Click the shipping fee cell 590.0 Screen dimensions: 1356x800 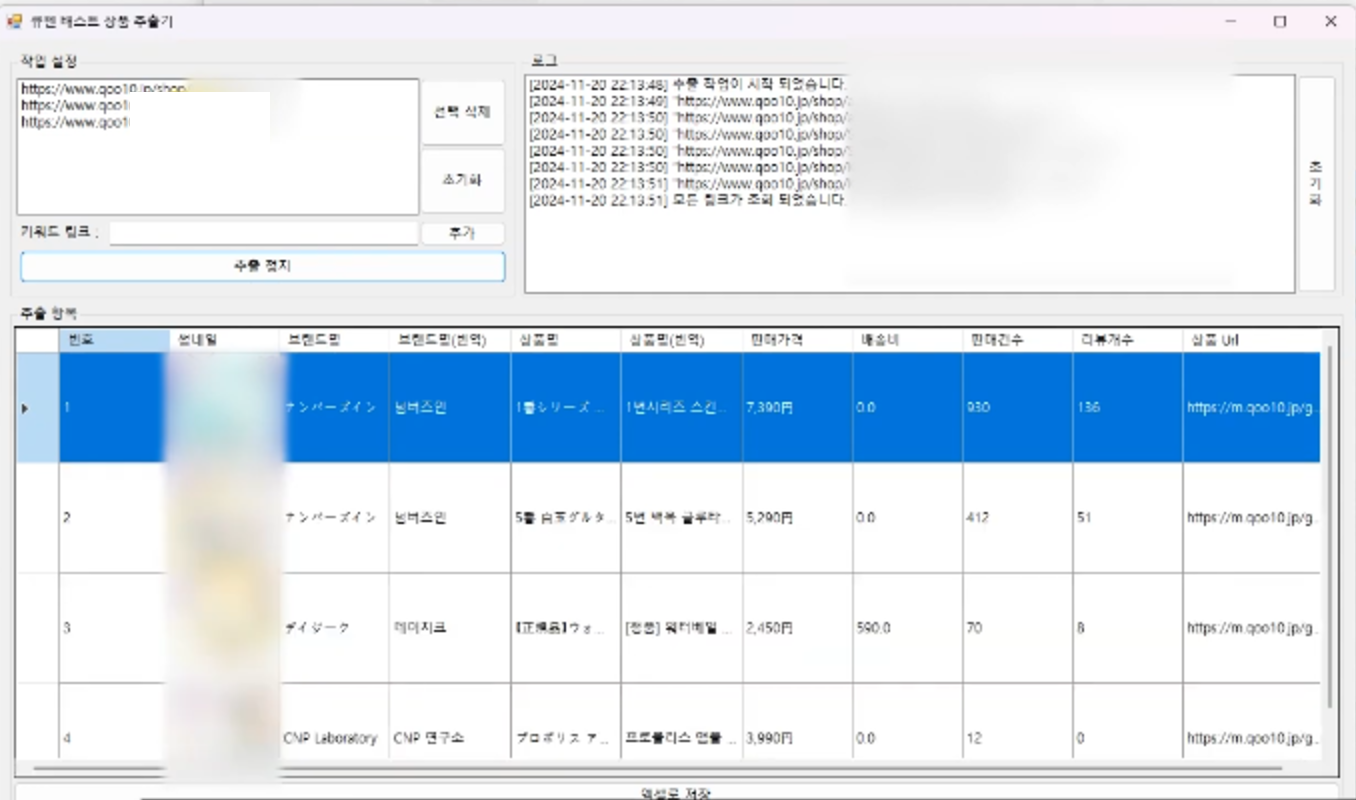(x=907, y=628)
